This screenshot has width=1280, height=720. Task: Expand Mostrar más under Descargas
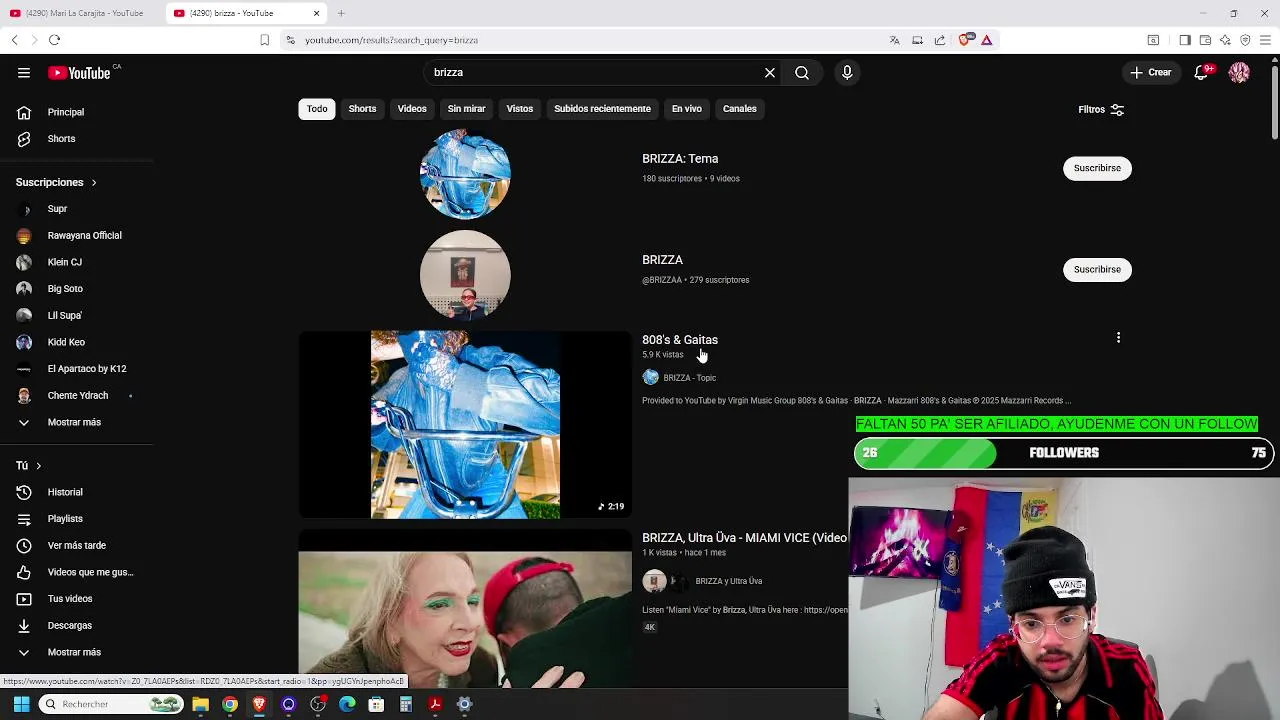[x=76, y=652]
